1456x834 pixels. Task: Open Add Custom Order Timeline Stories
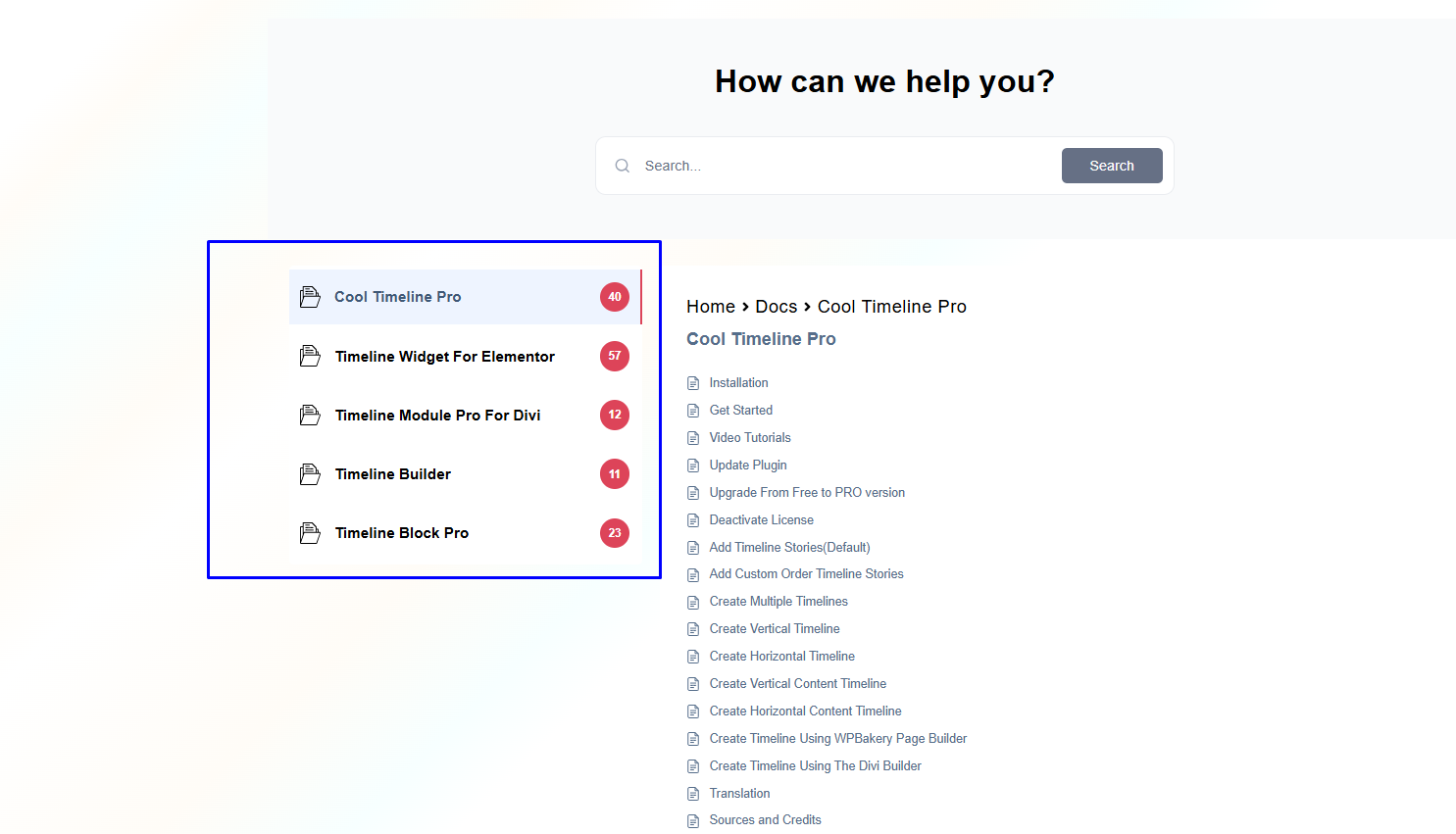pos(806,574)
